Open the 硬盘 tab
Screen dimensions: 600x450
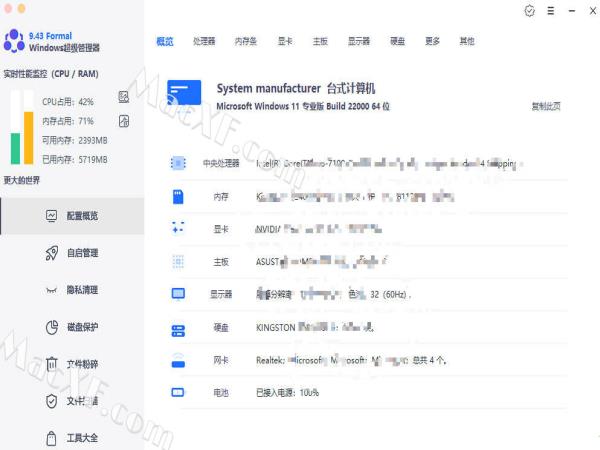click(x=398, y=41)
